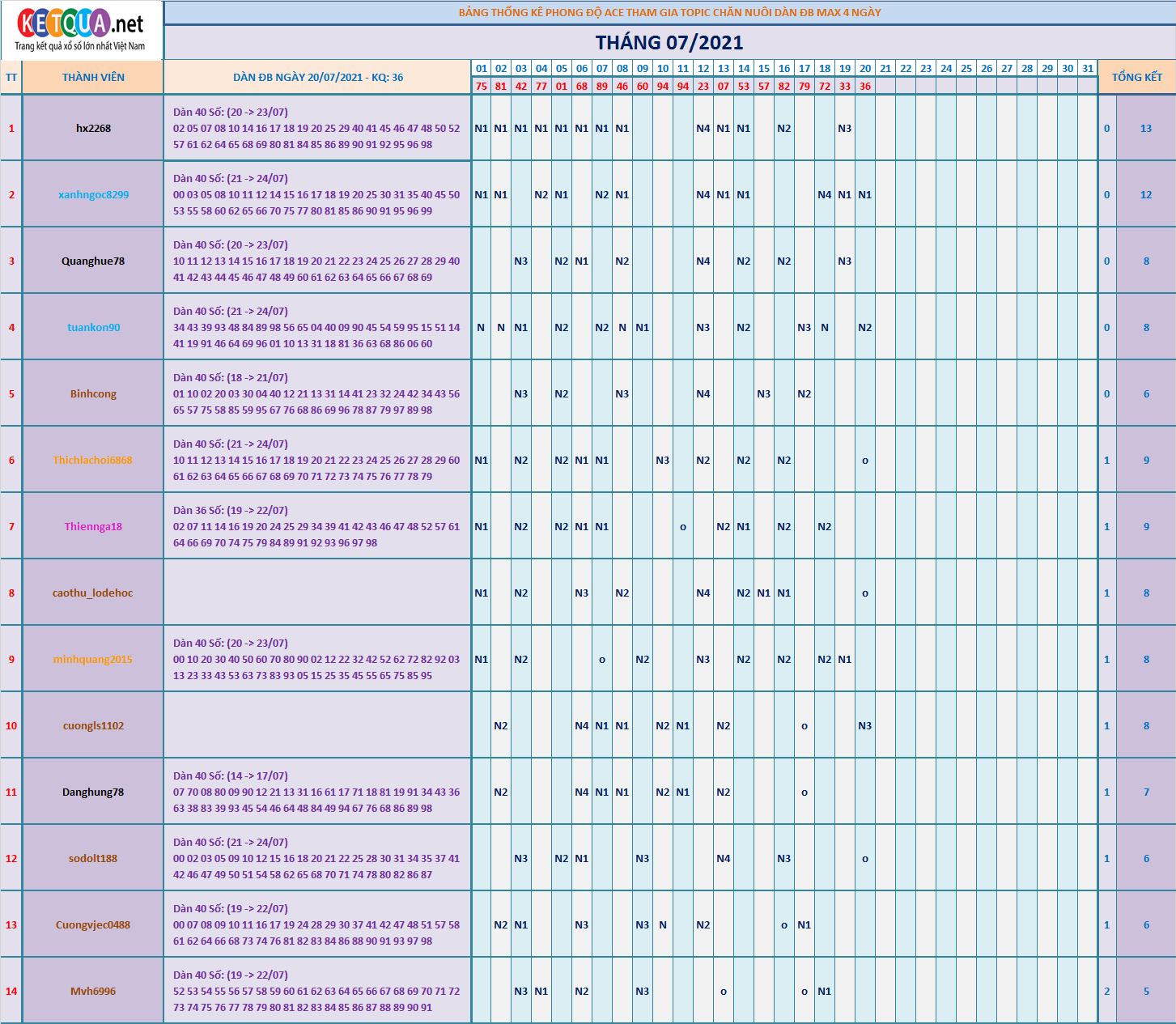Image resolution: width=1176 pixels, height=1024 pixels.
Task: Open Thiennga18 member profile link
Action: point(93,527)
